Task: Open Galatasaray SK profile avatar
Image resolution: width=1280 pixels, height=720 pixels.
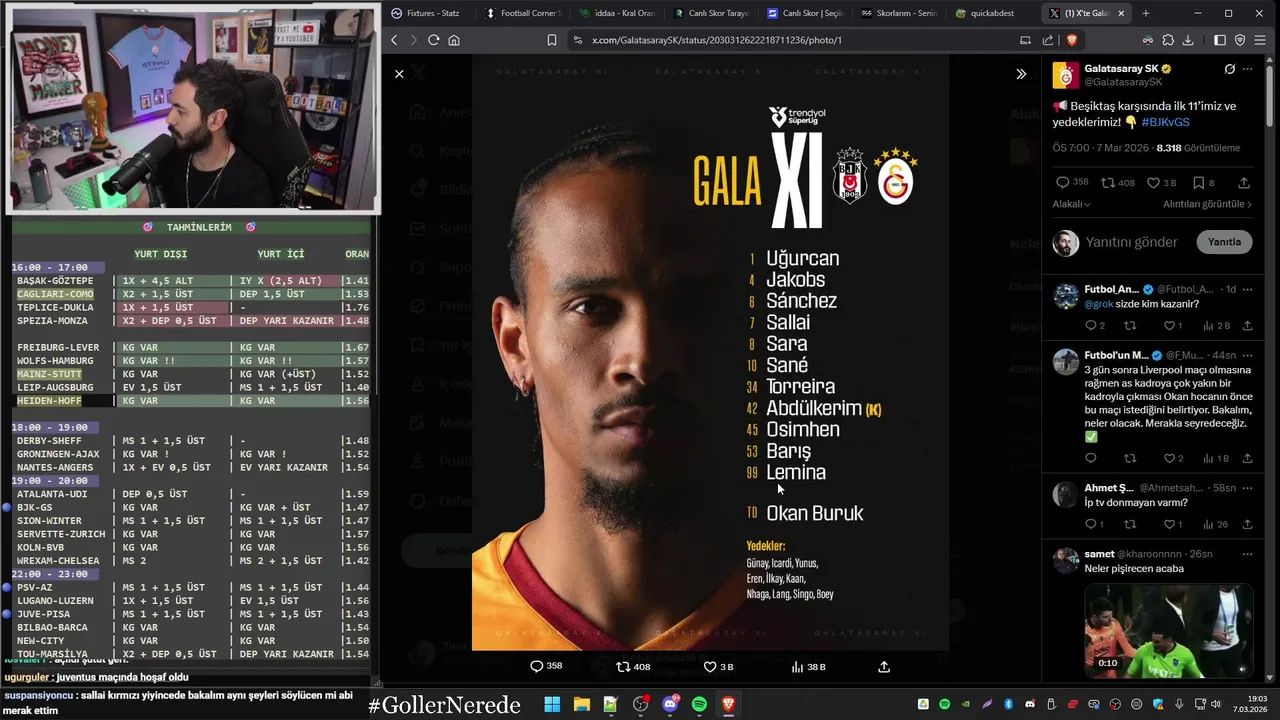Action: [x=1066, y=75]
